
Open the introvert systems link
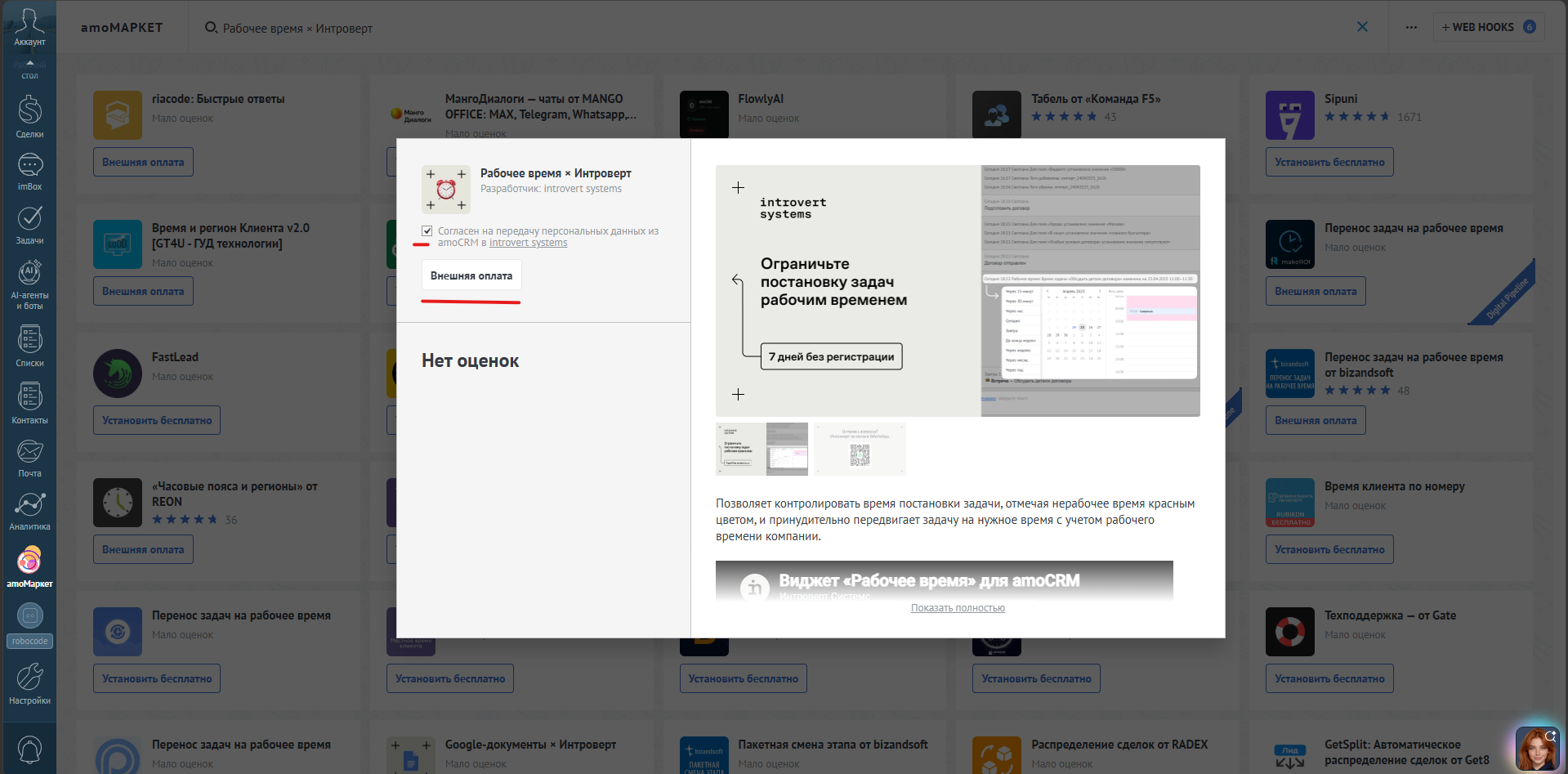(x=528, y=243)
